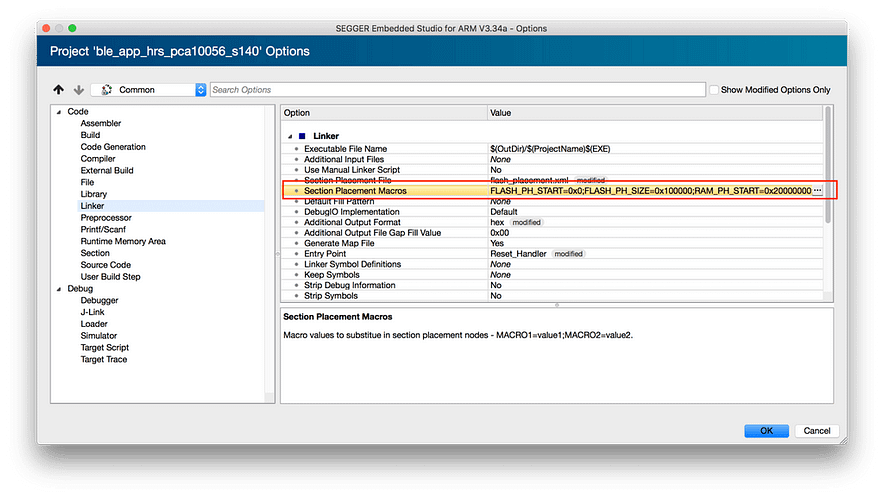Screen dimensions: 884x497
Task: Collapse the Code tree group
Action: (x=59, y=112)
